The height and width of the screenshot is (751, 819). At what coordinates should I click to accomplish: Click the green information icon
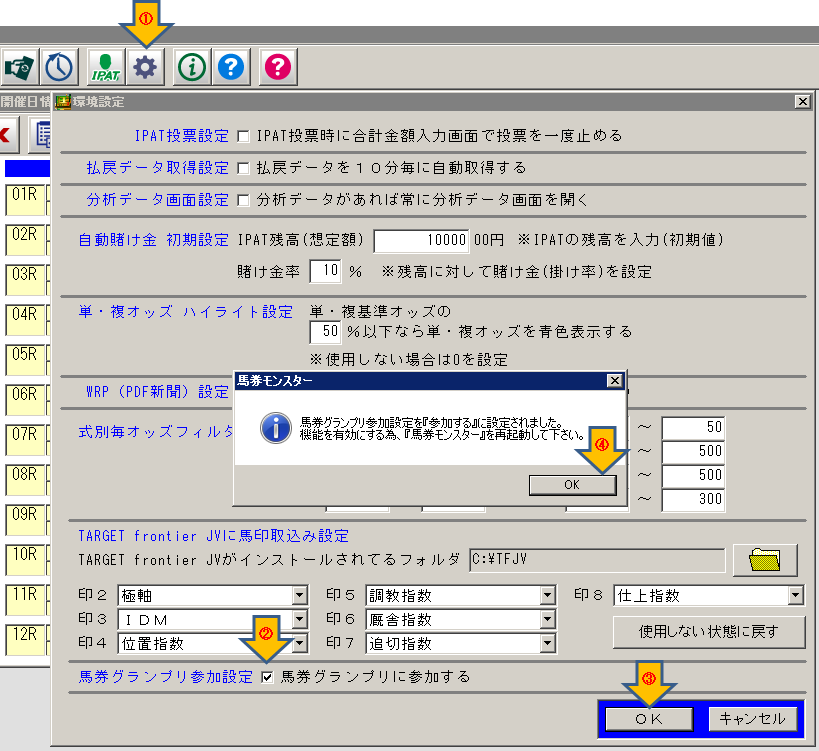point(192,67)
